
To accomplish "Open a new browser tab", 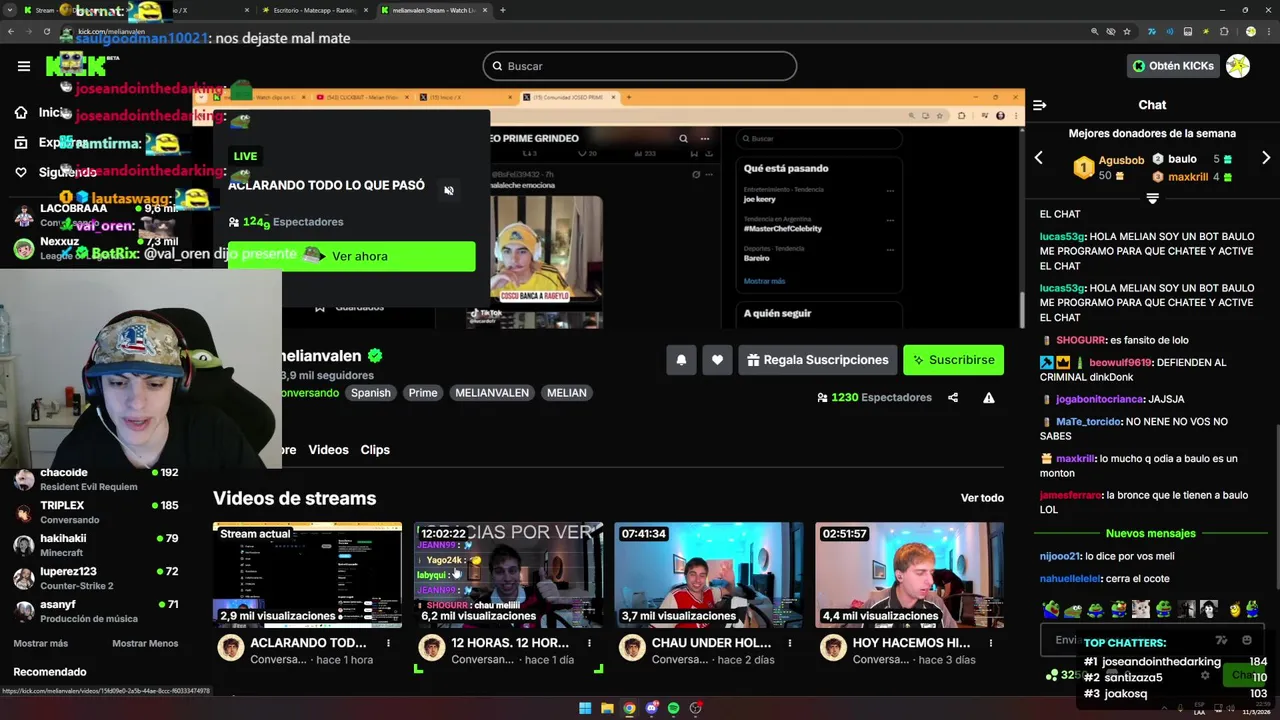I will 502,10.
